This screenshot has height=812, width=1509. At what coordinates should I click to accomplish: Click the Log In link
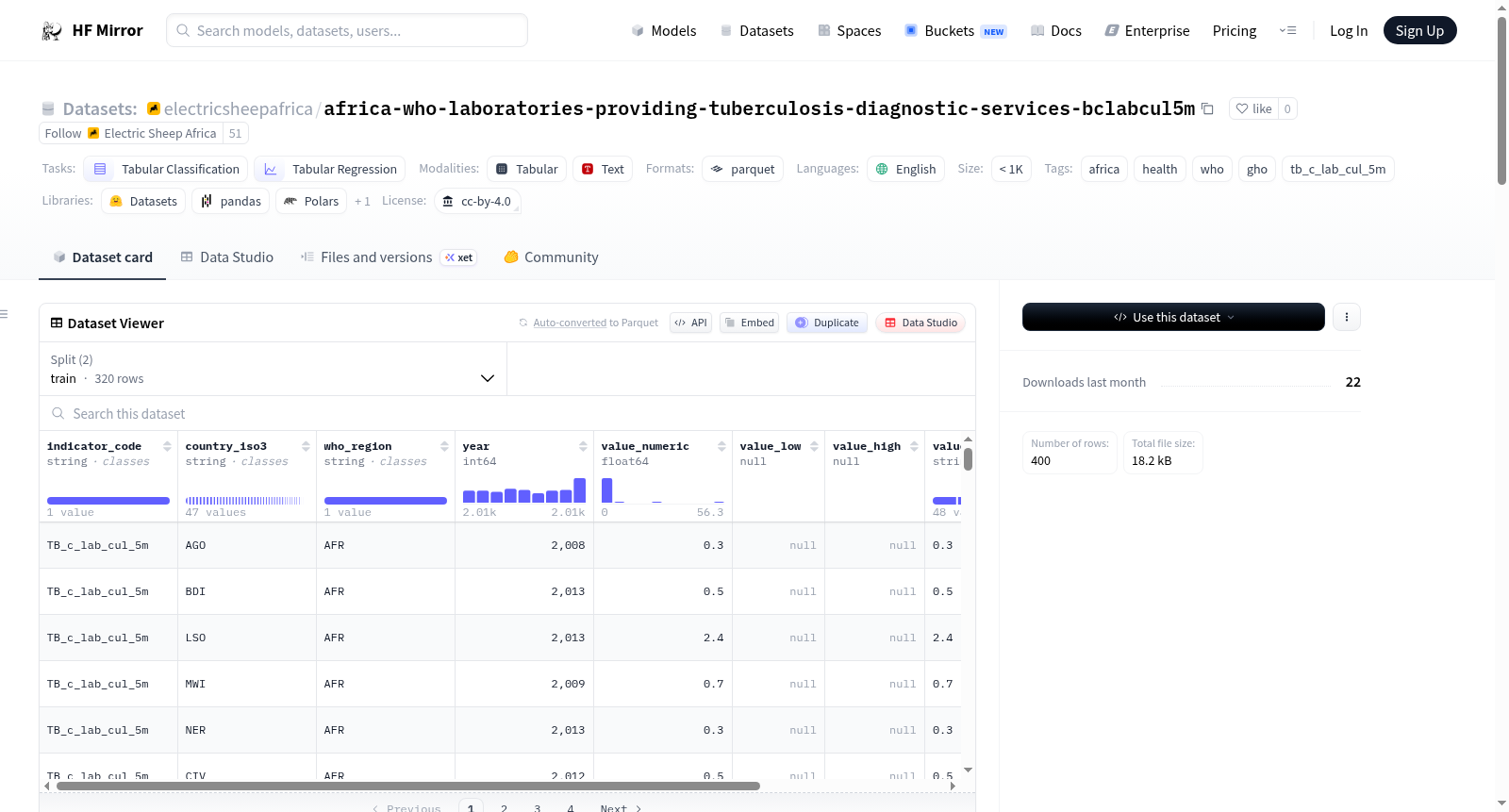coord(1349,30)
